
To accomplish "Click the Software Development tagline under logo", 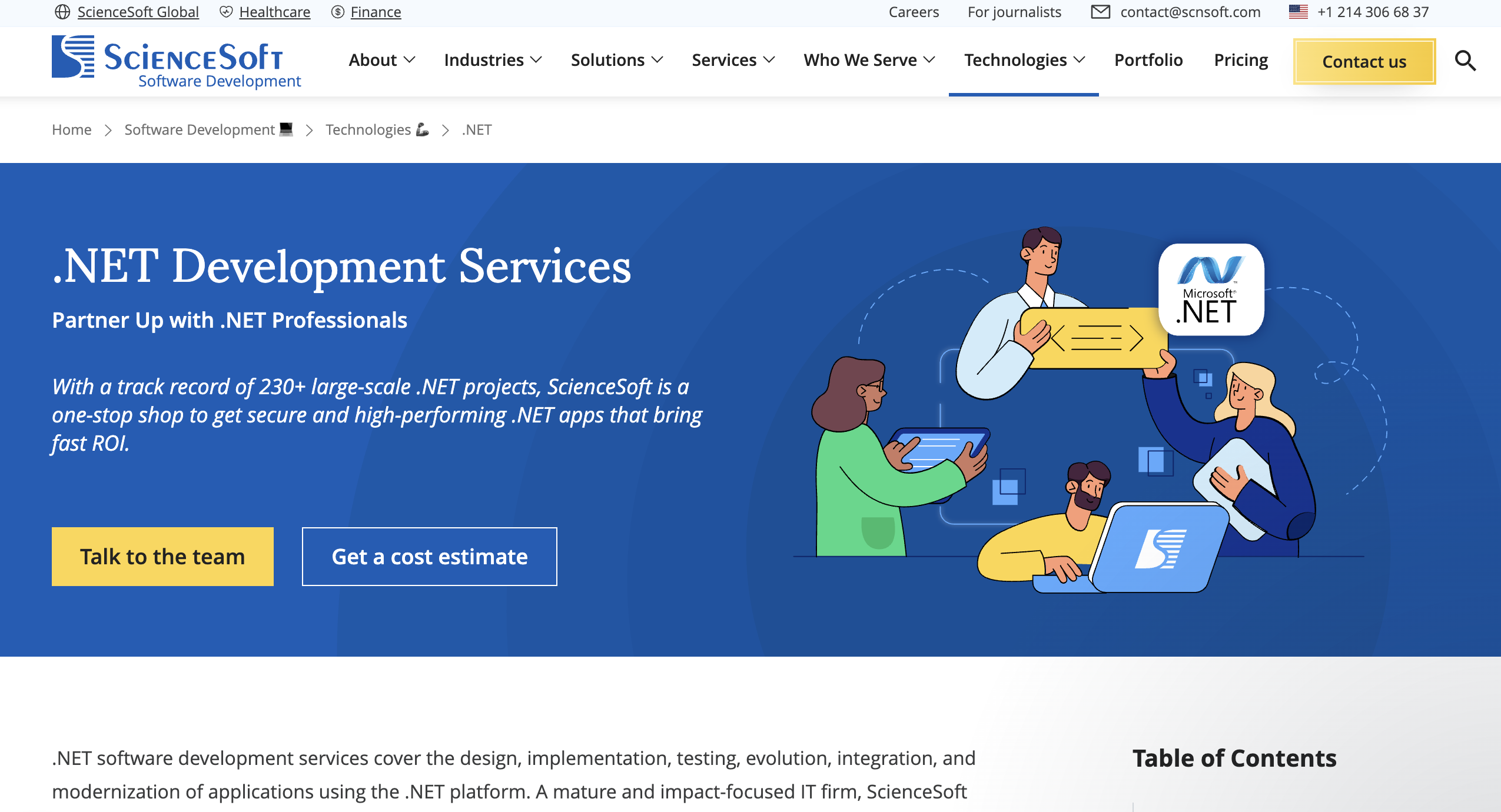I will tap(220, 81).
